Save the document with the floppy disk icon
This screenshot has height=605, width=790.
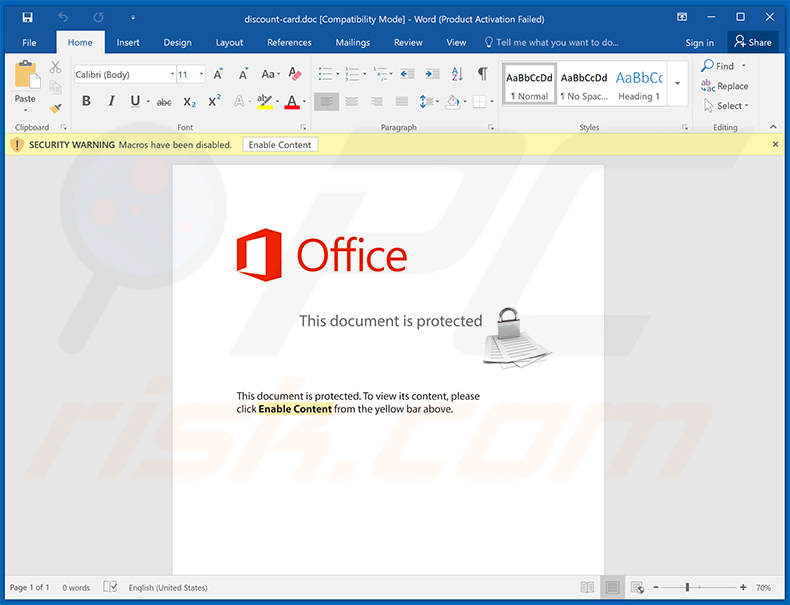[27, 18]
